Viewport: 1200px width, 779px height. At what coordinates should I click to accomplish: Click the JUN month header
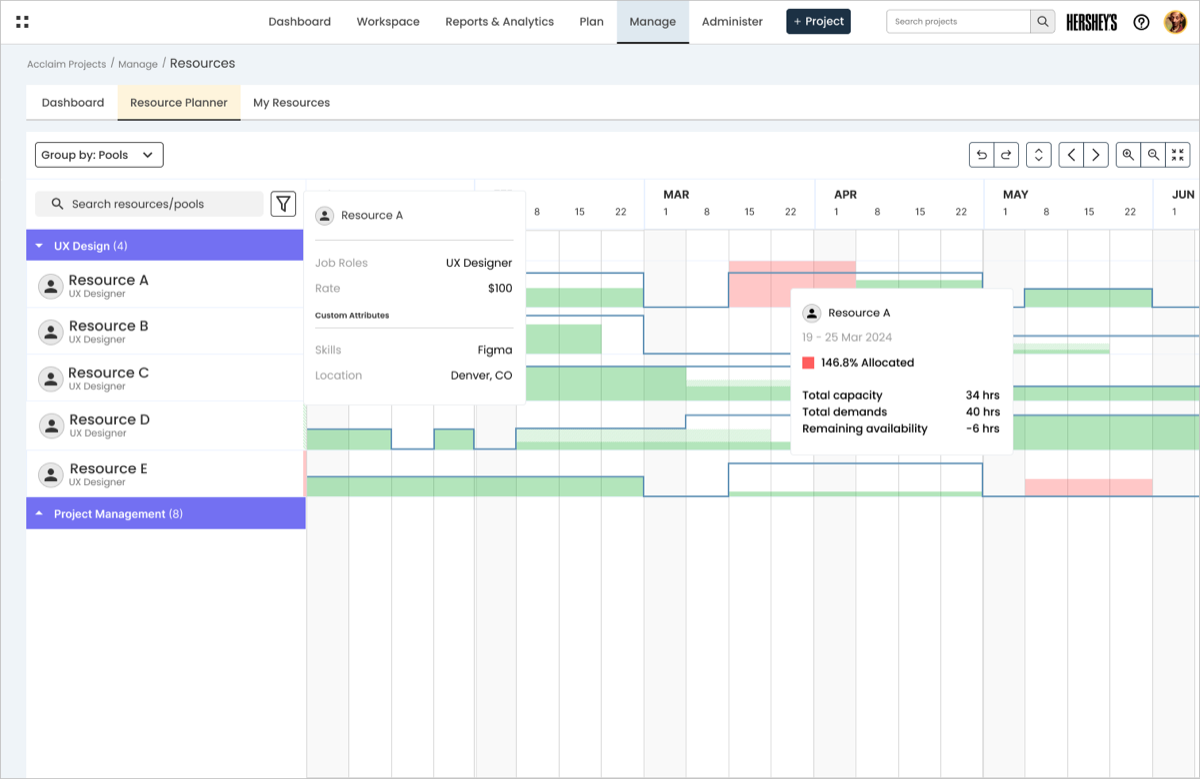(x=1183, y=195)
